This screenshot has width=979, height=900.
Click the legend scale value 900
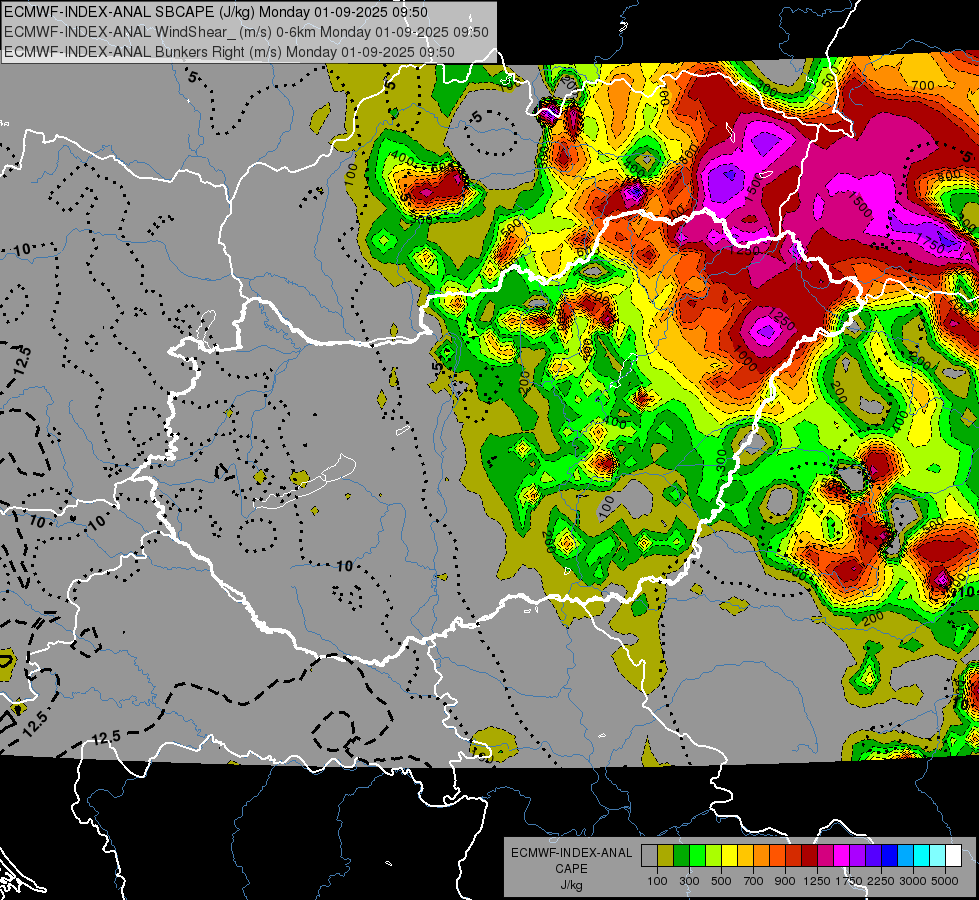pyautogui.click(x=785, y=881)
